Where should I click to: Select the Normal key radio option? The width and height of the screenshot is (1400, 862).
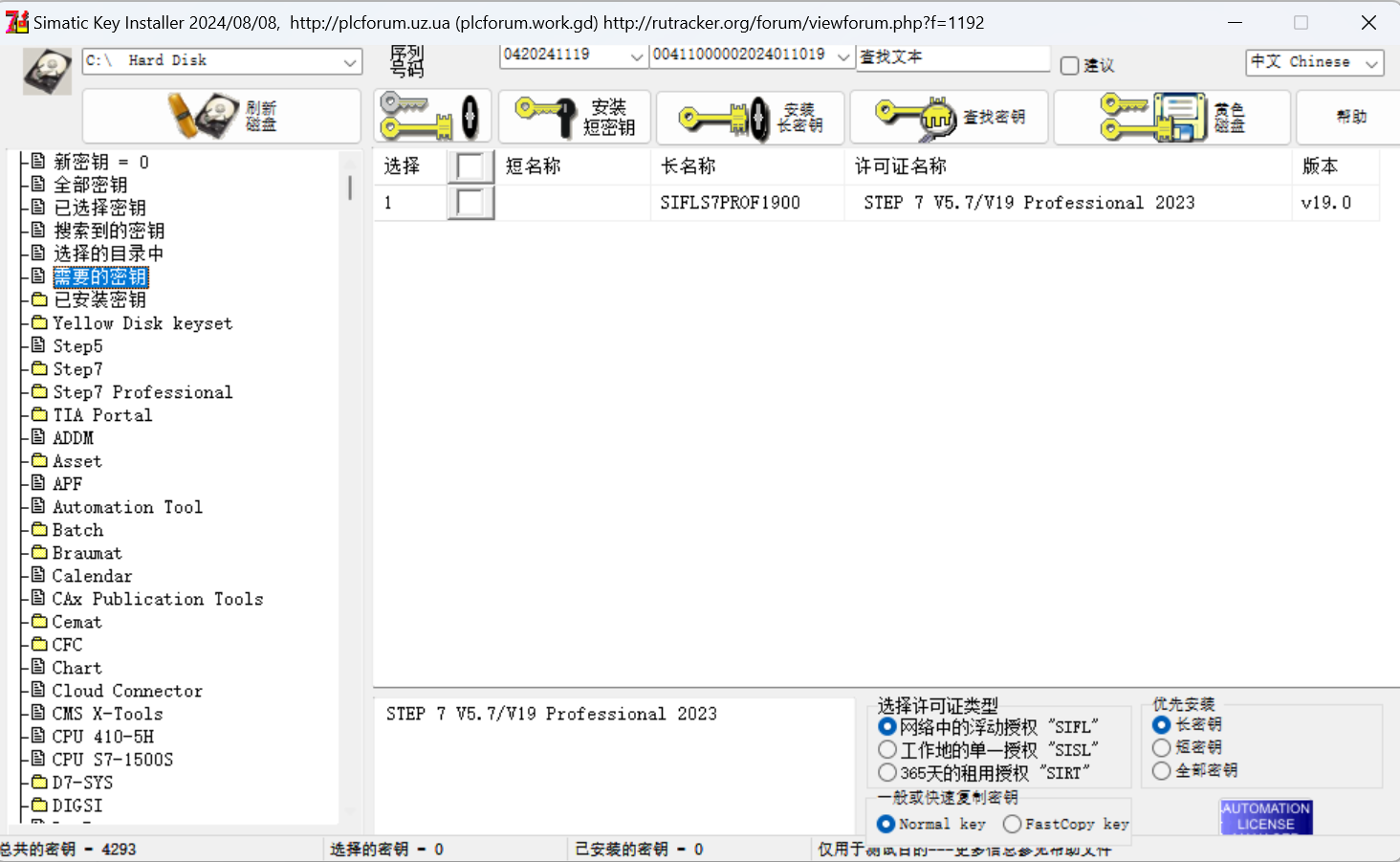pos(886,824)
